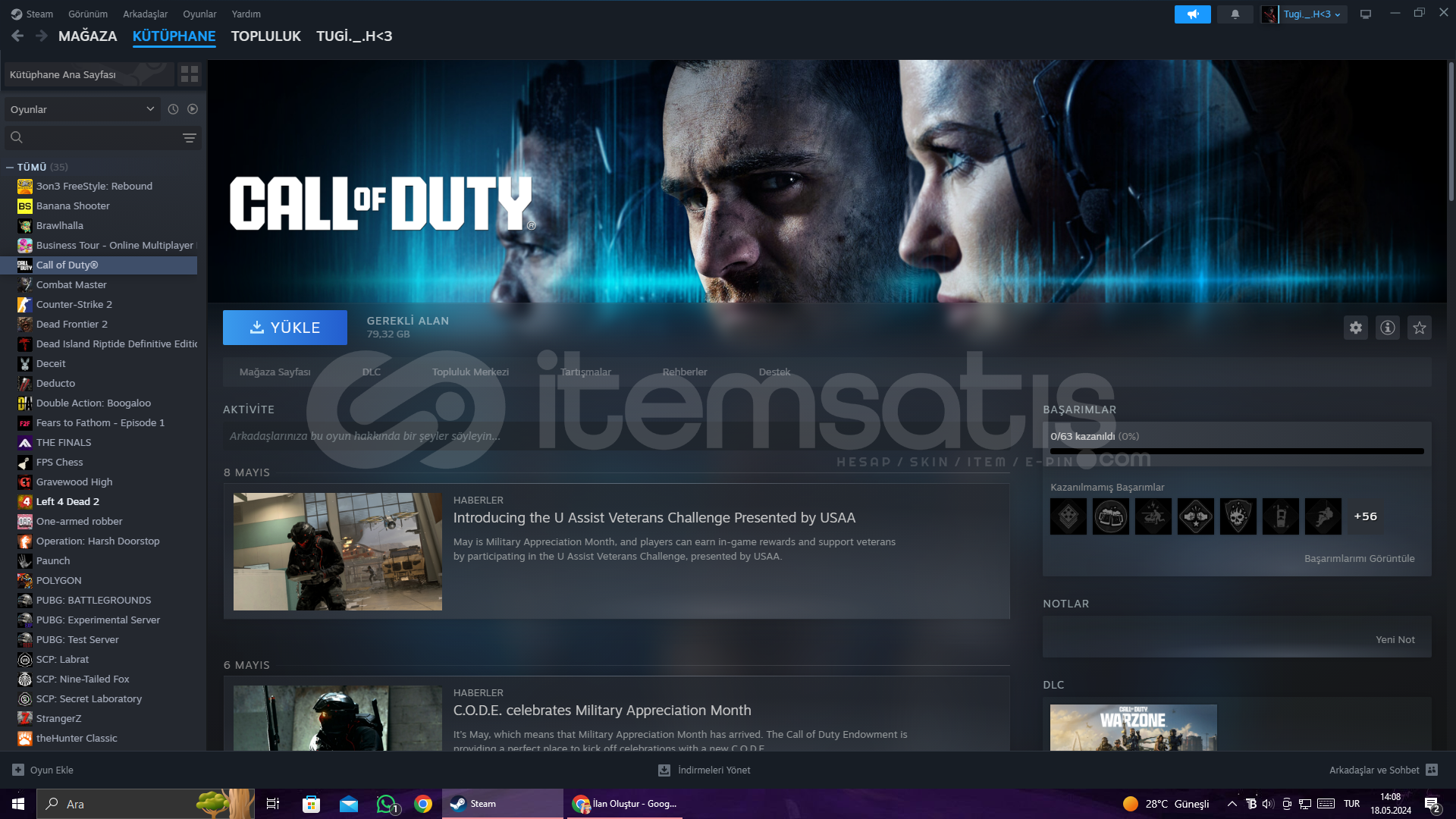Open Windows Start menu
Viewport: 1456px width, 819px height.
click(x=18, y=804)
